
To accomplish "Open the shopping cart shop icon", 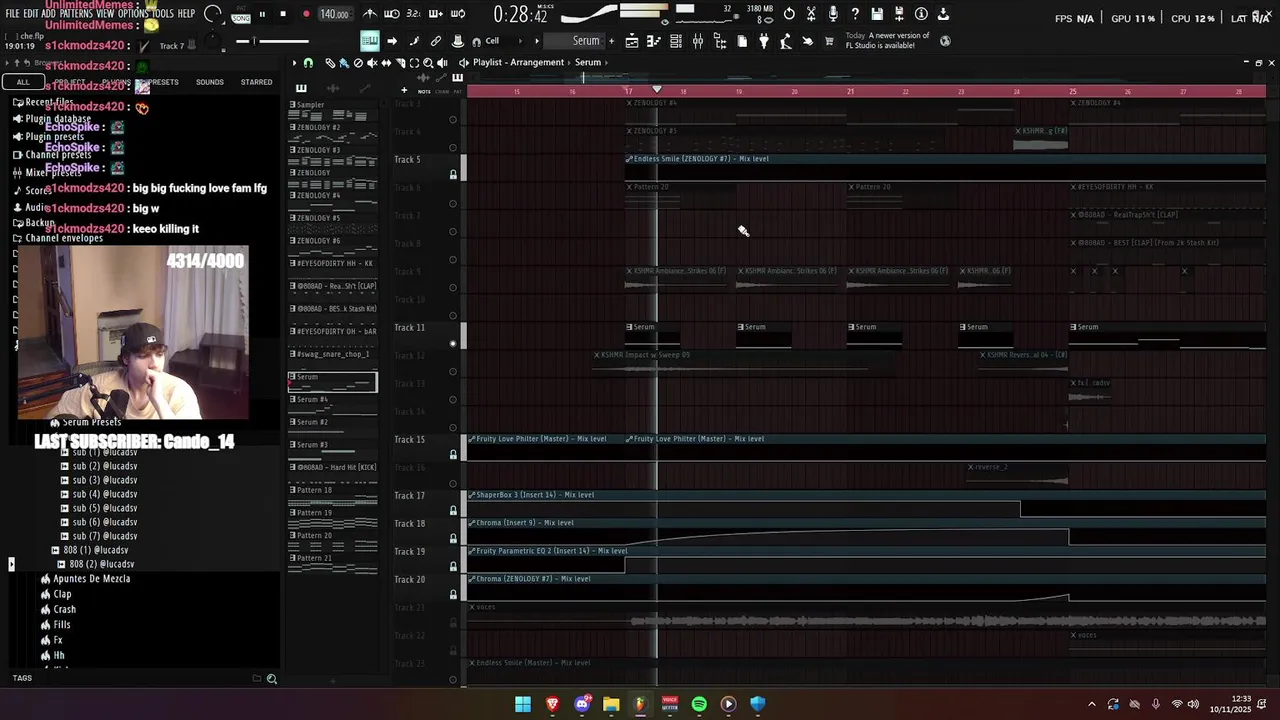I will click(829, 41).
